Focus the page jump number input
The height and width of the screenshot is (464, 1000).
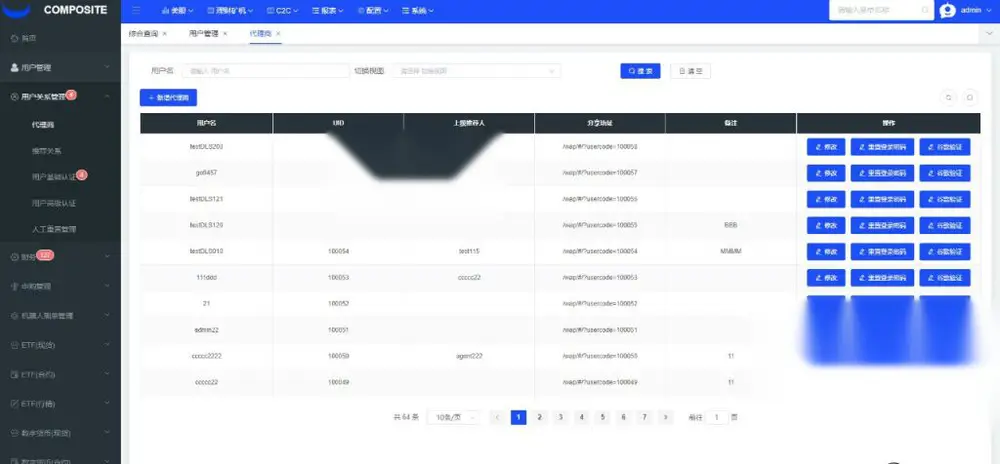click(x=717, y=417)
